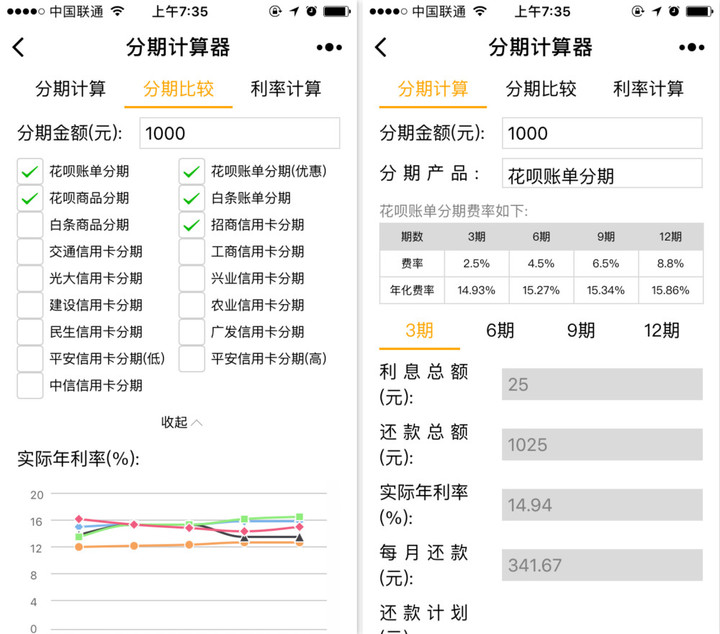
Task: Select 分期比较 tab in left screen
Action: pos(179,89)
